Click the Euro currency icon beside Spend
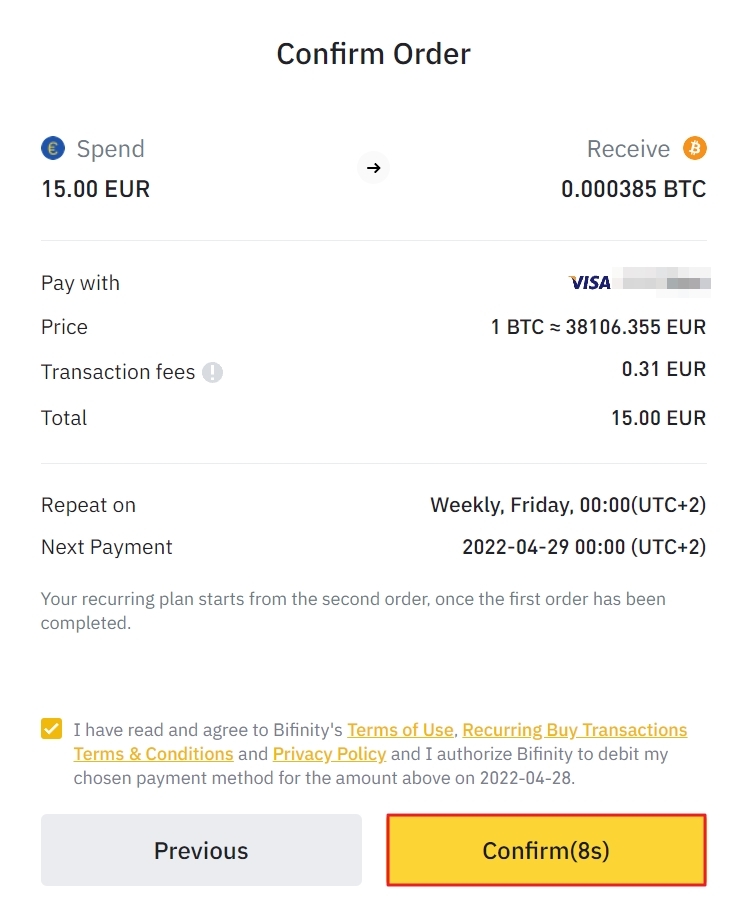 53,149
